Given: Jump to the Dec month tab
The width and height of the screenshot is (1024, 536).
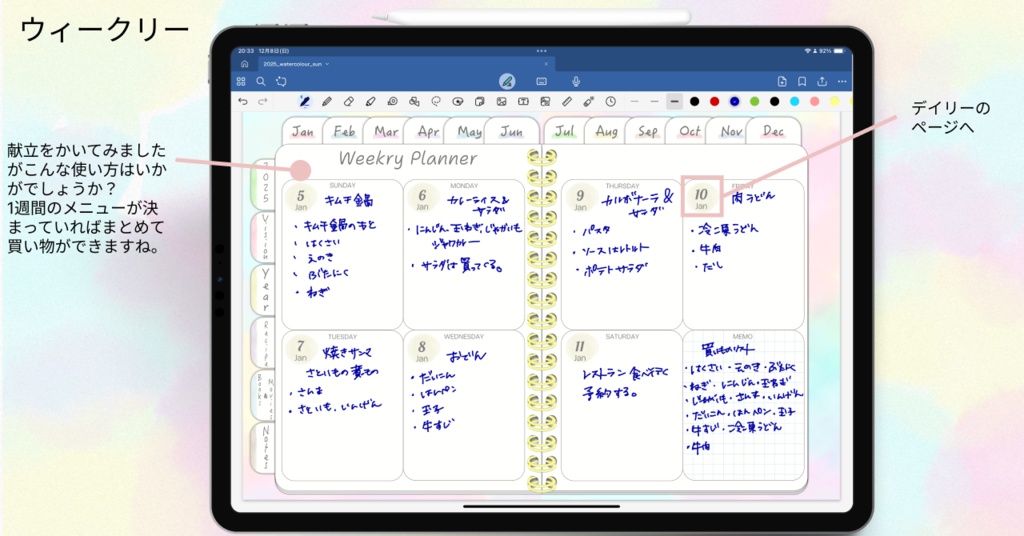Looking at the screenshot, I should coord(773,131).
